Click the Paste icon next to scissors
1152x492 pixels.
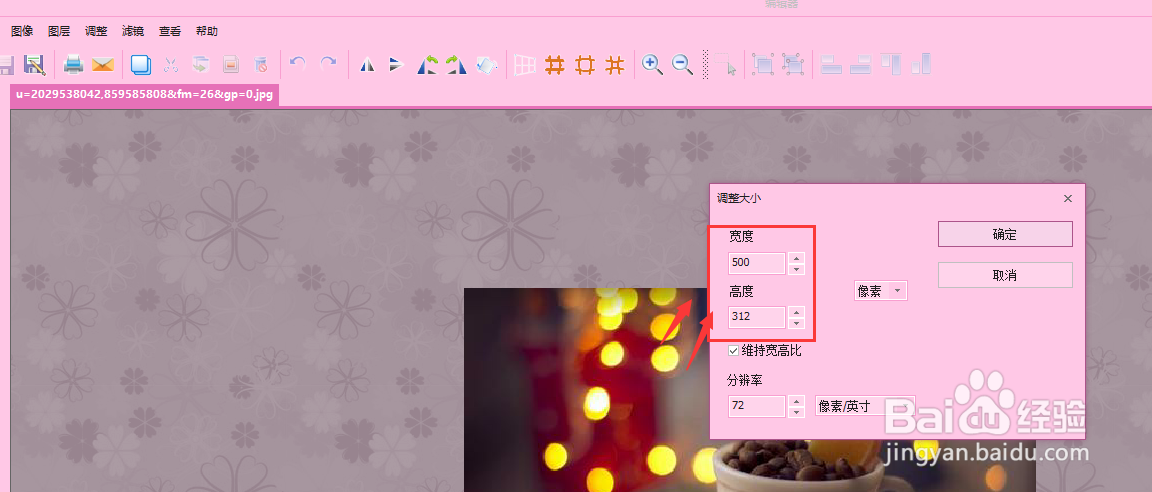coord(201,65)
